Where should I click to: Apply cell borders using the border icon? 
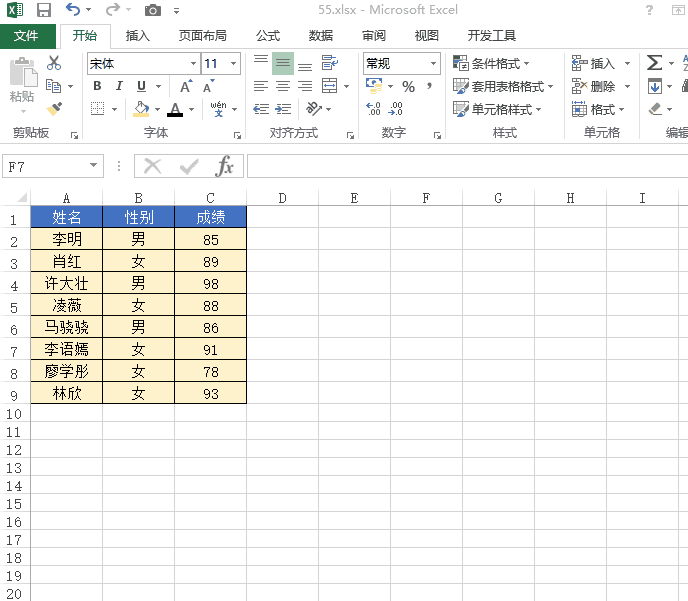[97, 108]
